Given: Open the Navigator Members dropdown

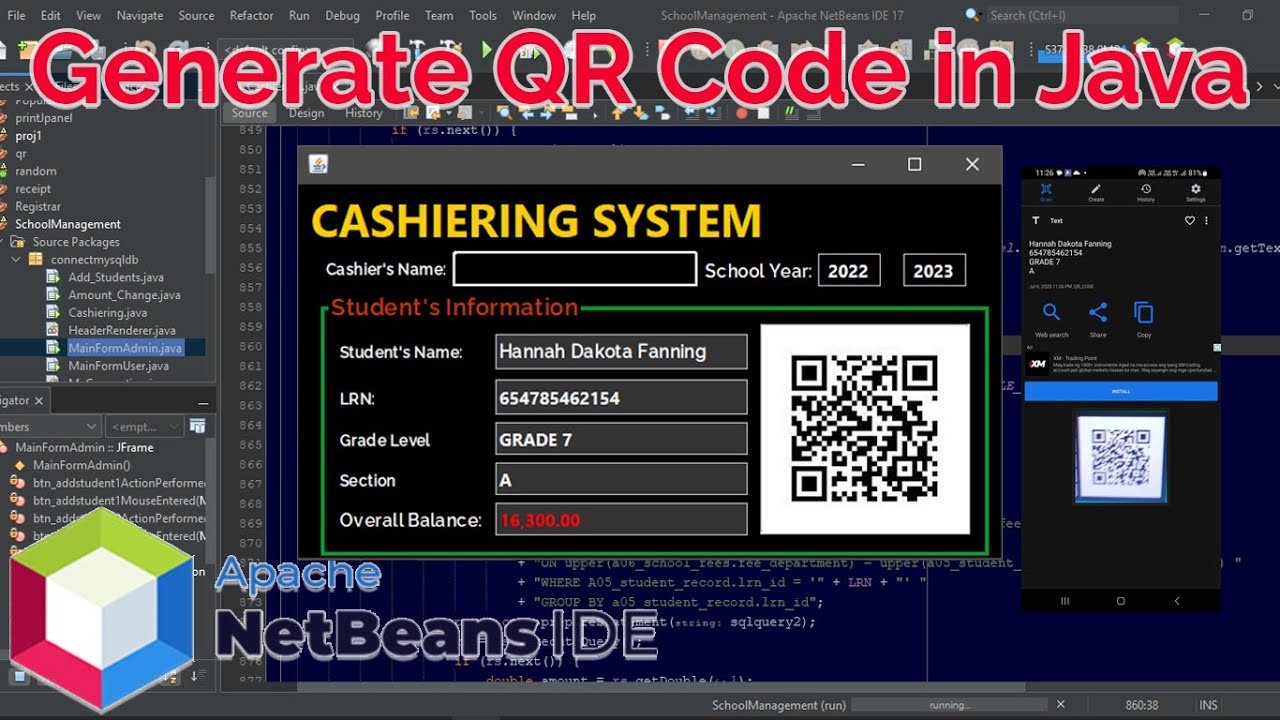Looking at the screenshot, I should tap(50, 427).
